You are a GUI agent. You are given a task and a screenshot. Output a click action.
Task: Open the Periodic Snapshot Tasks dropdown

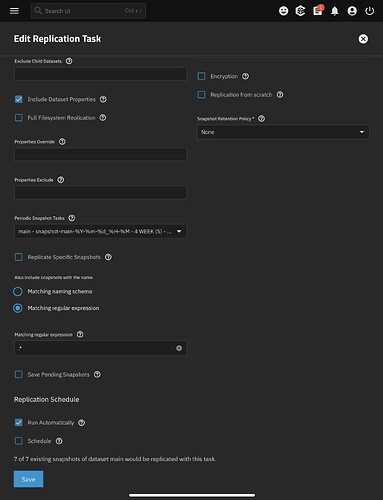coord(100,231)
